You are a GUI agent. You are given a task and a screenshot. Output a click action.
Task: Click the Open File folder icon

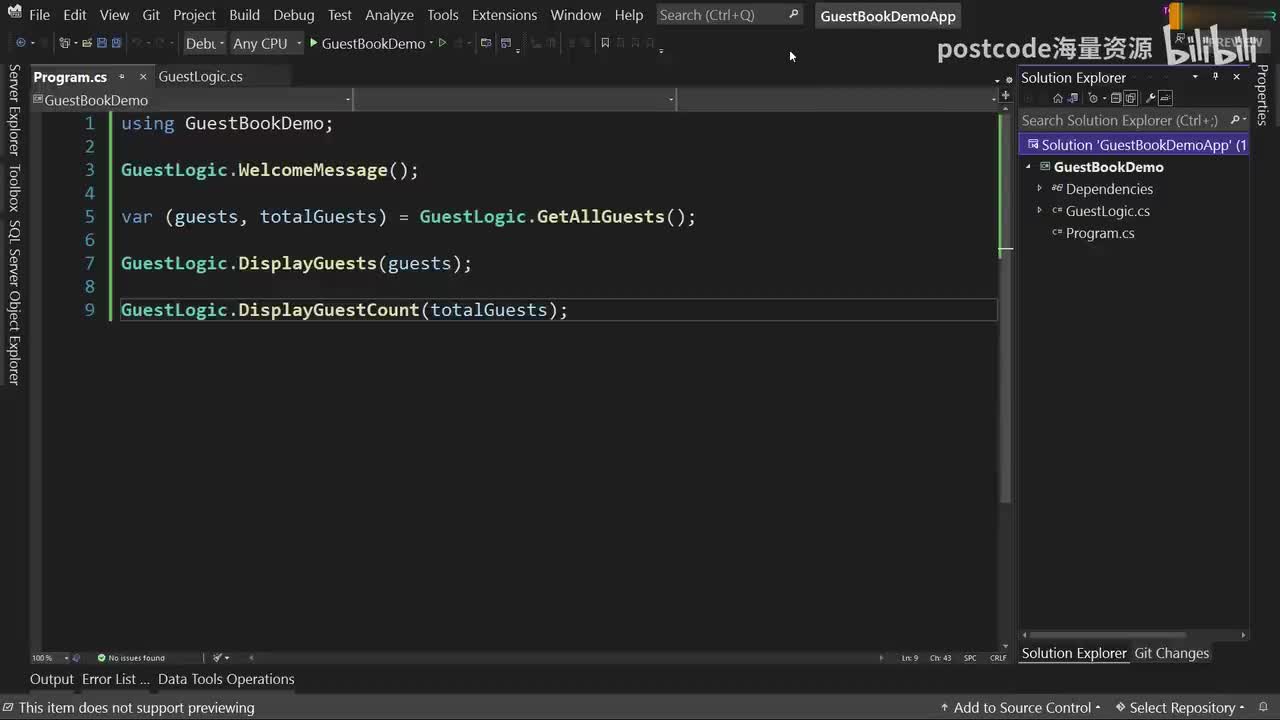[x=87, y=43]
